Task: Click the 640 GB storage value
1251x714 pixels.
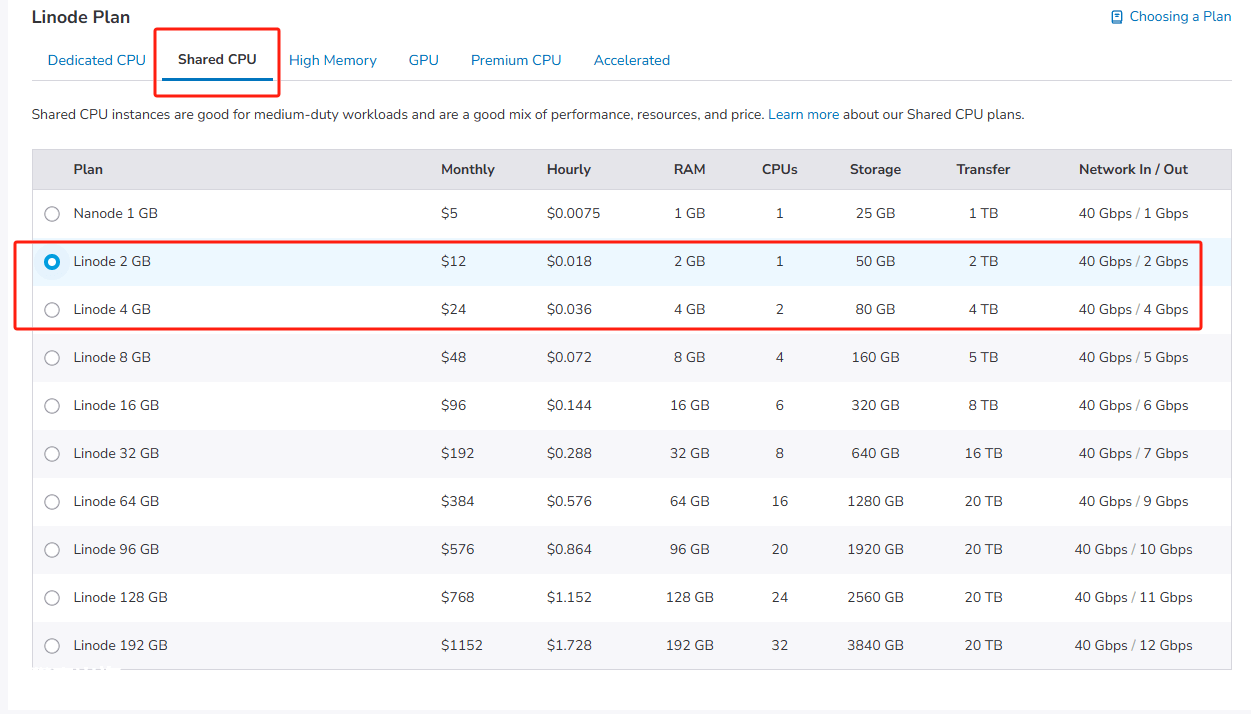Action: click(875, 453)
